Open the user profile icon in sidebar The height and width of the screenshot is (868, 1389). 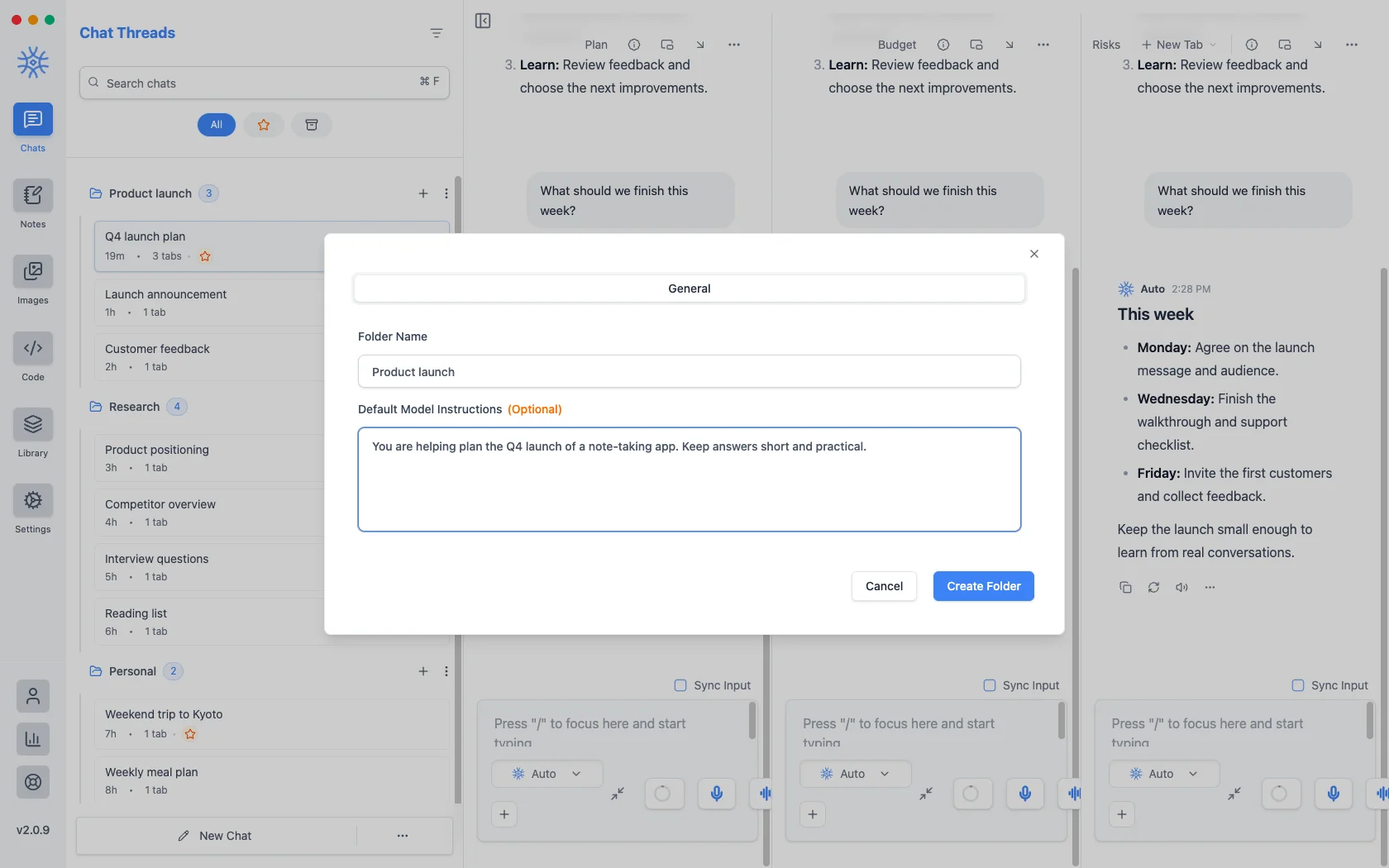pyautogui.click(x=33, y=696)
